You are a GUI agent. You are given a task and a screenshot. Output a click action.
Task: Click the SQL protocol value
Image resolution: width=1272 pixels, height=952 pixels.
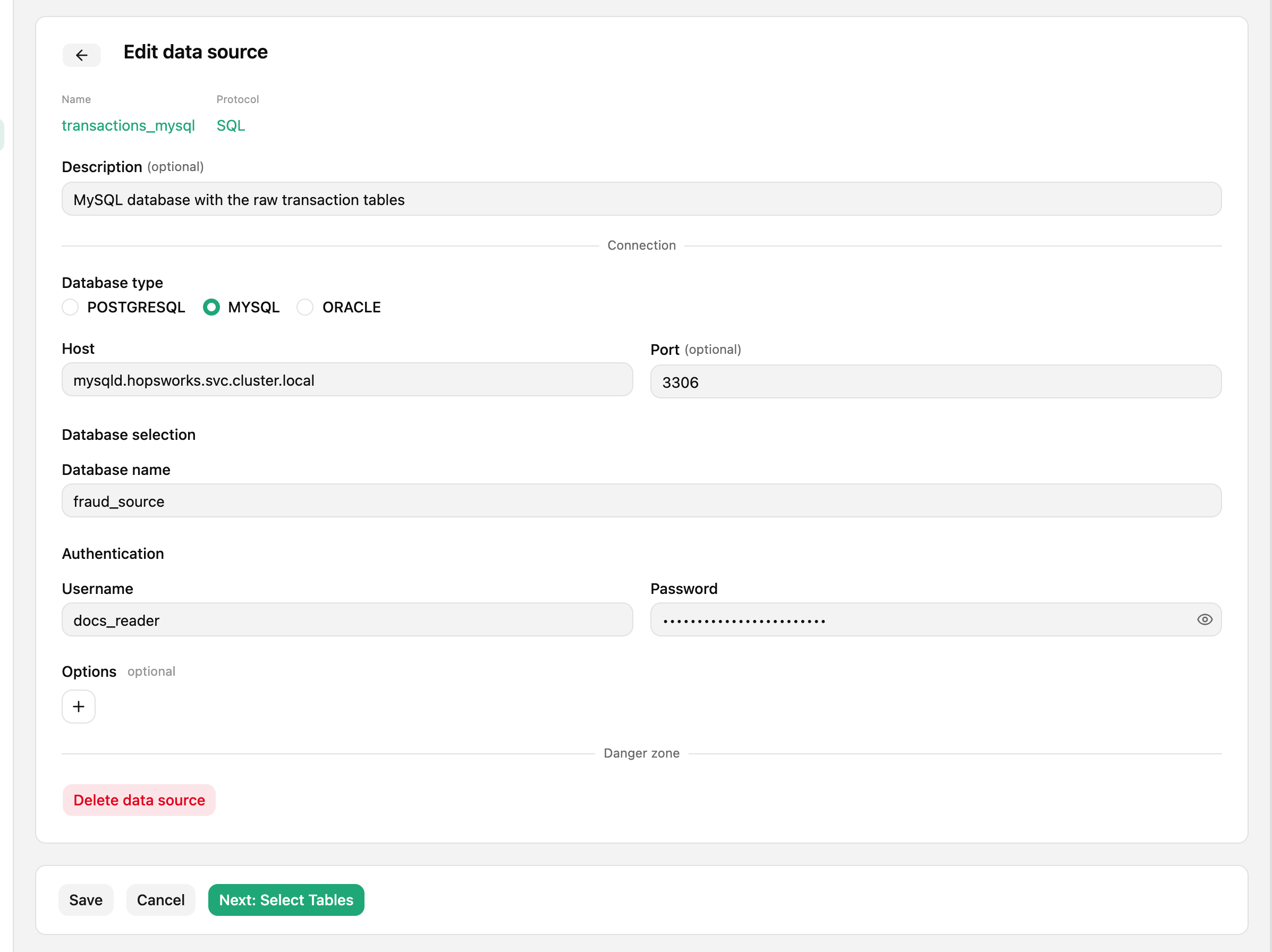click(231, 125)
